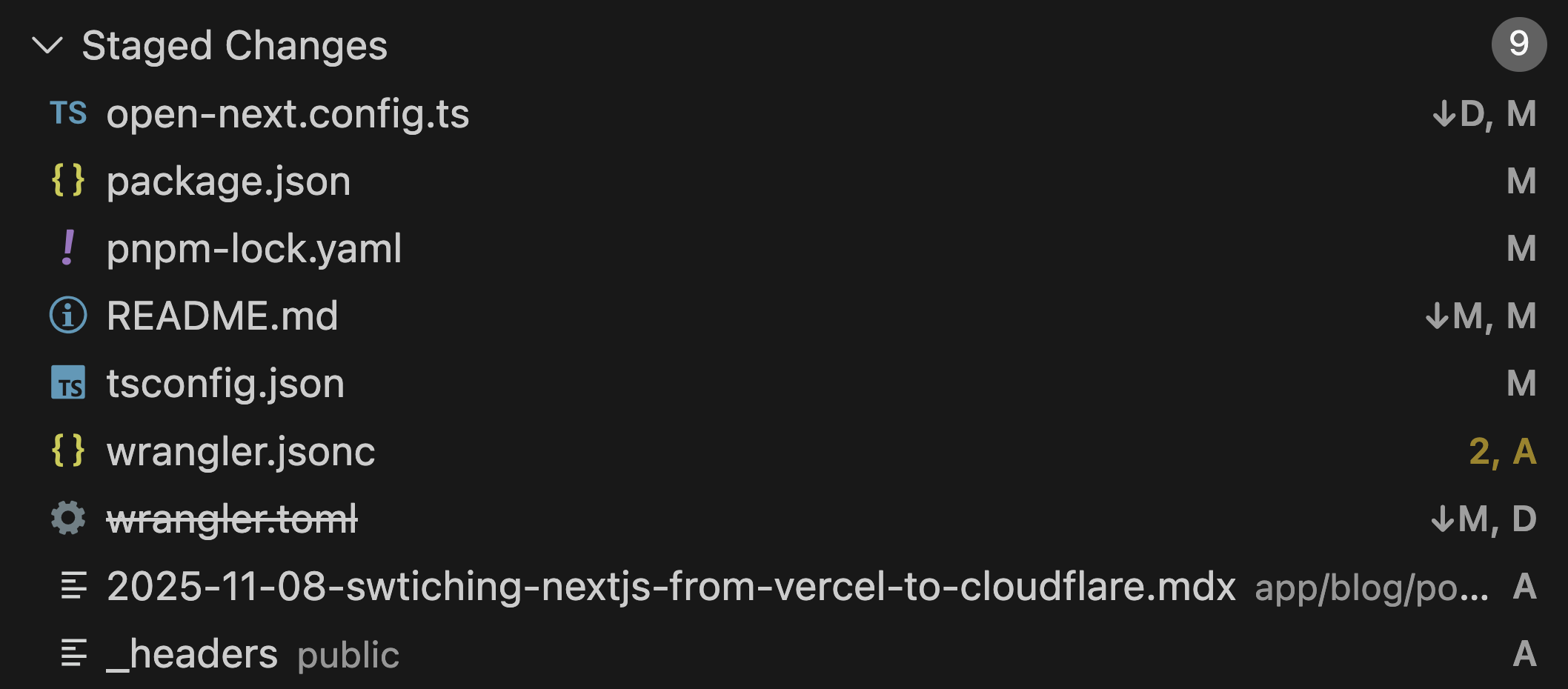Image resolution: width=1568 pixels, height=689 pixels.
Task: Click the YAML exclamation icon beside pnpm-lock.yaml
Action: [x=68, y=248]
